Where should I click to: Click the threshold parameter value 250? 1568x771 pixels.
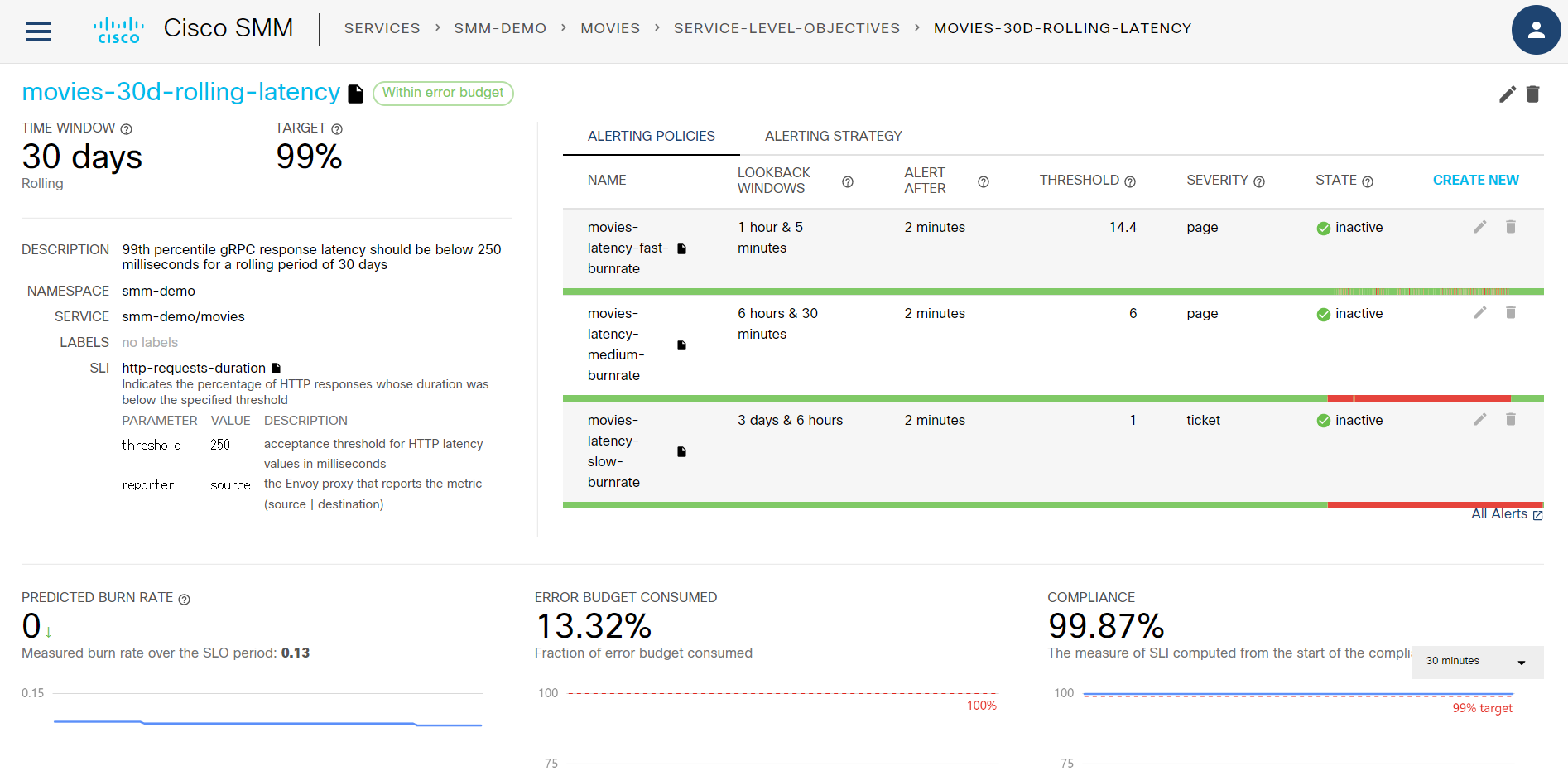pyautogui.click(x=220, y=445)
